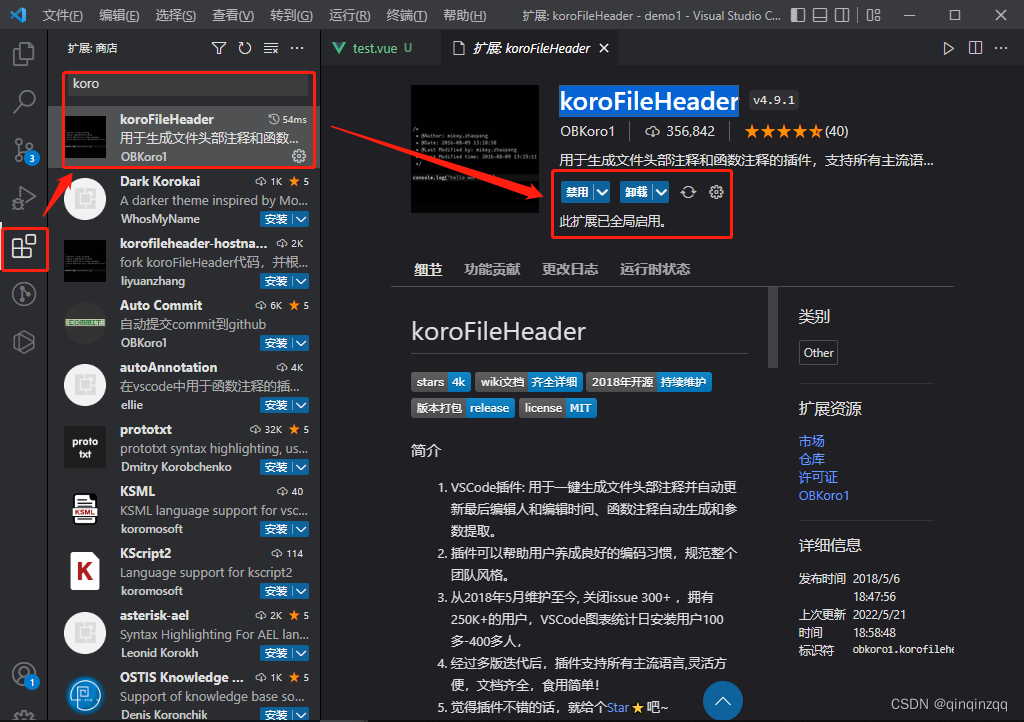The image size is (1024, 722).
Task: Refresh the extensions list
Action: pyautogui.click(x=245, y=48)
